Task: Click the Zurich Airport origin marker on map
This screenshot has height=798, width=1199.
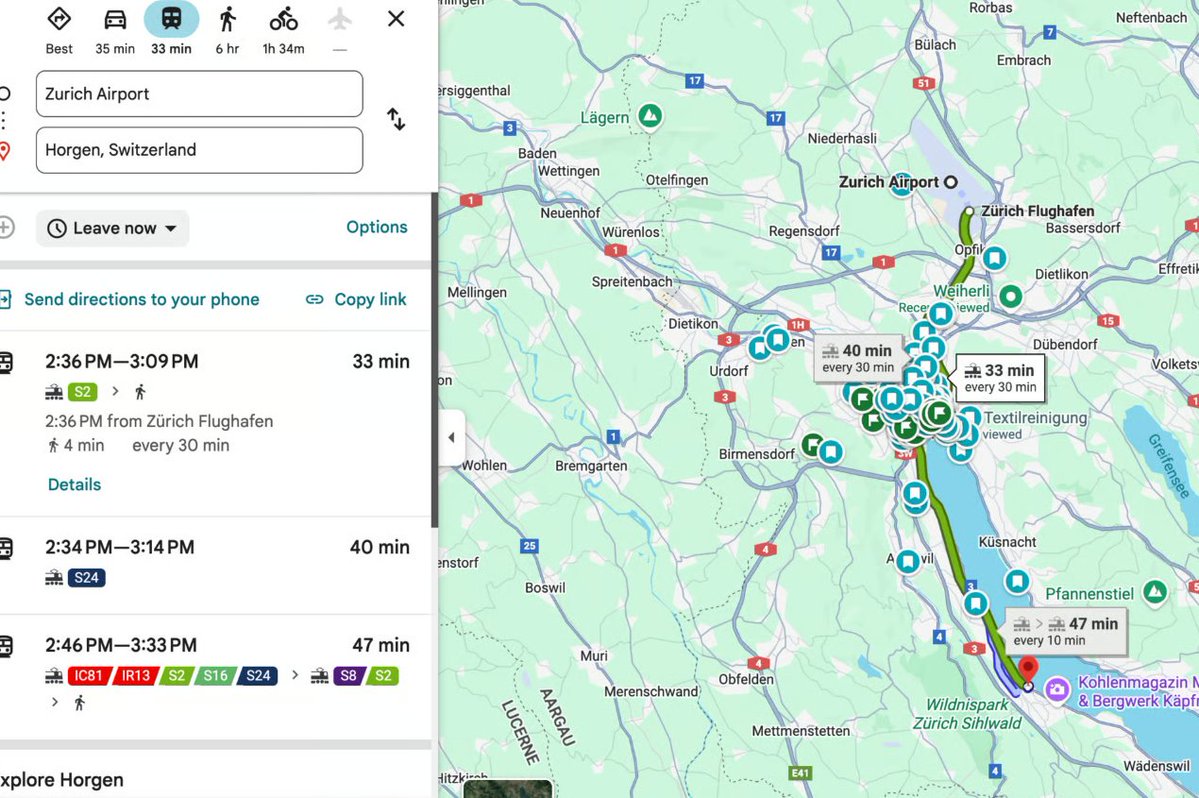Action: pos(950,182)
